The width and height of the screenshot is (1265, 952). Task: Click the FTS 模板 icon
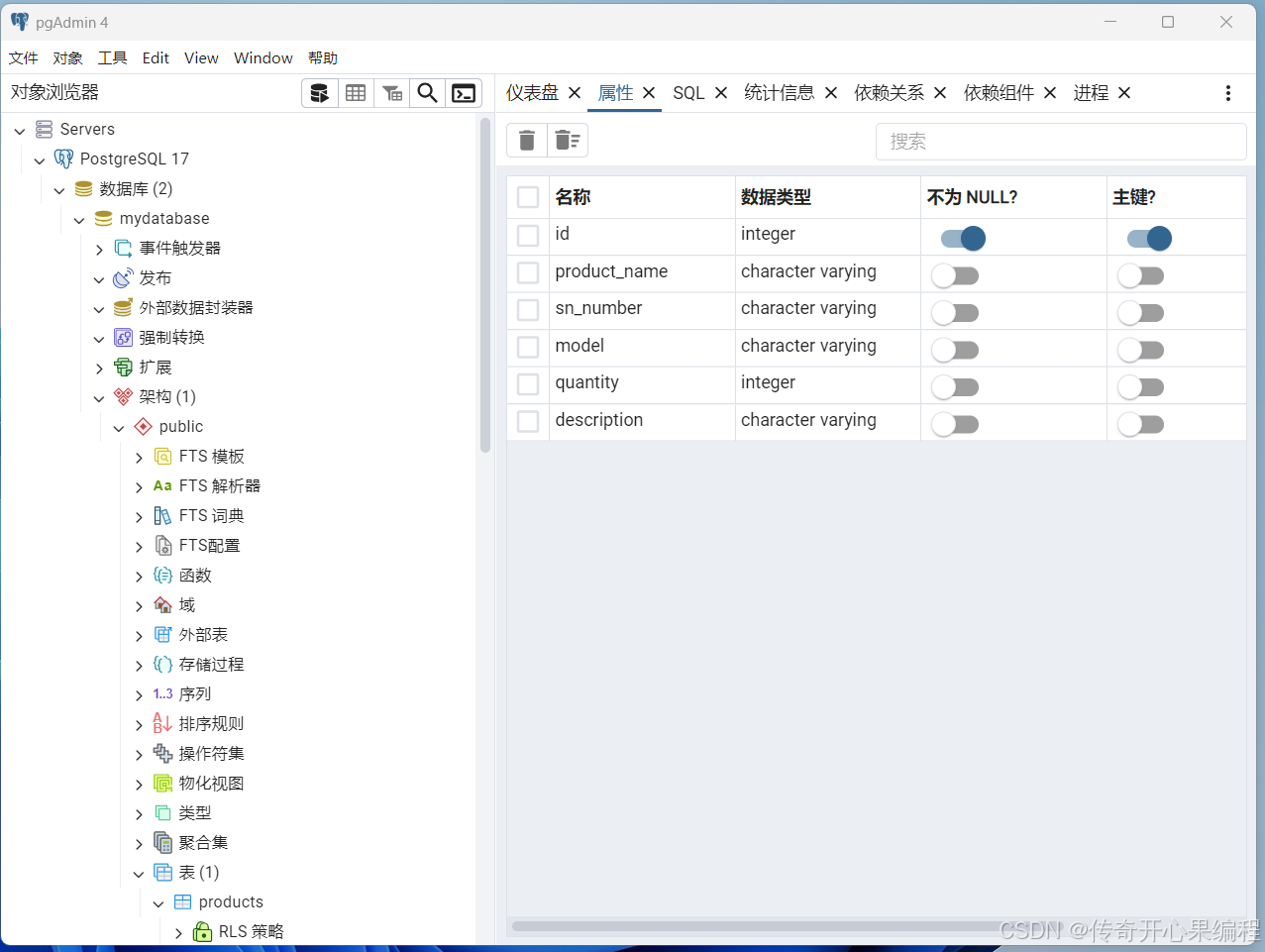click(162, 456)
